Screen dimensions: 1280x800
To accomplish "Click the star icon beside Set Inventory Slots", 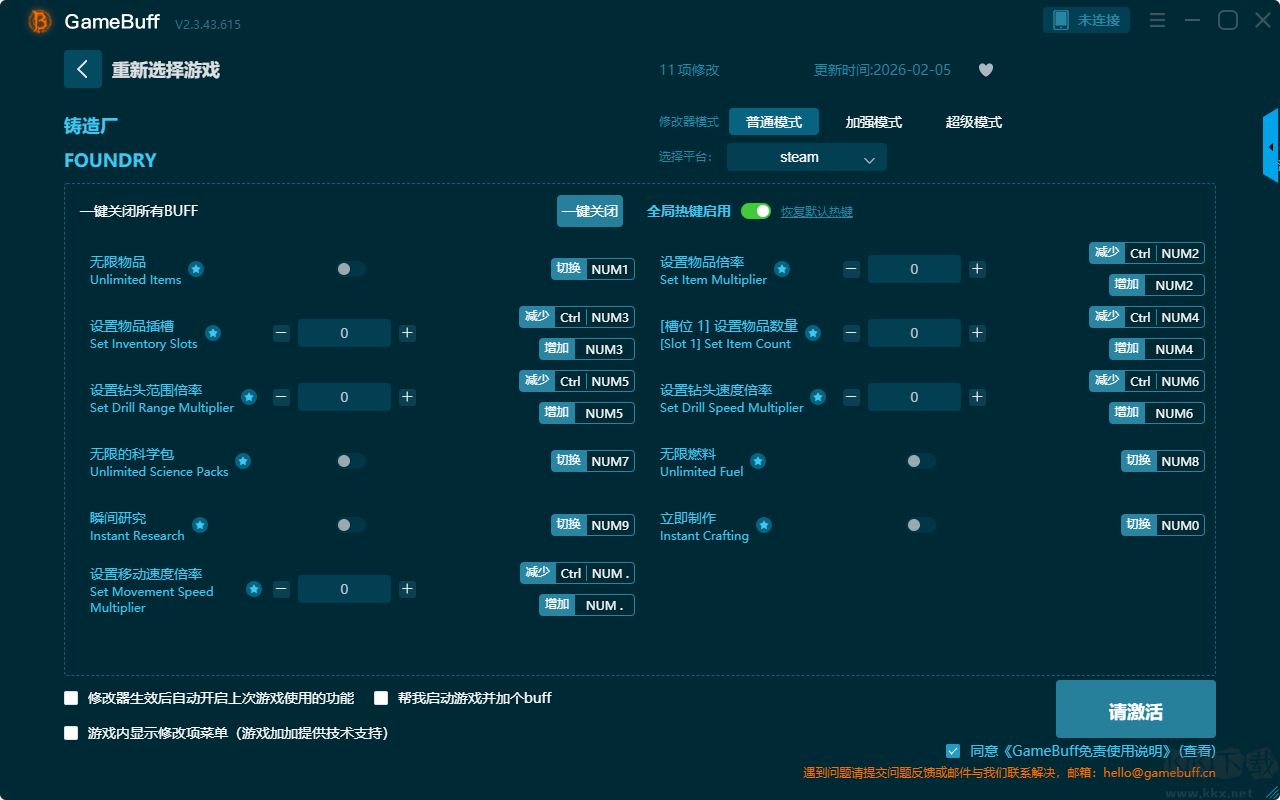I will pos(213,333).
